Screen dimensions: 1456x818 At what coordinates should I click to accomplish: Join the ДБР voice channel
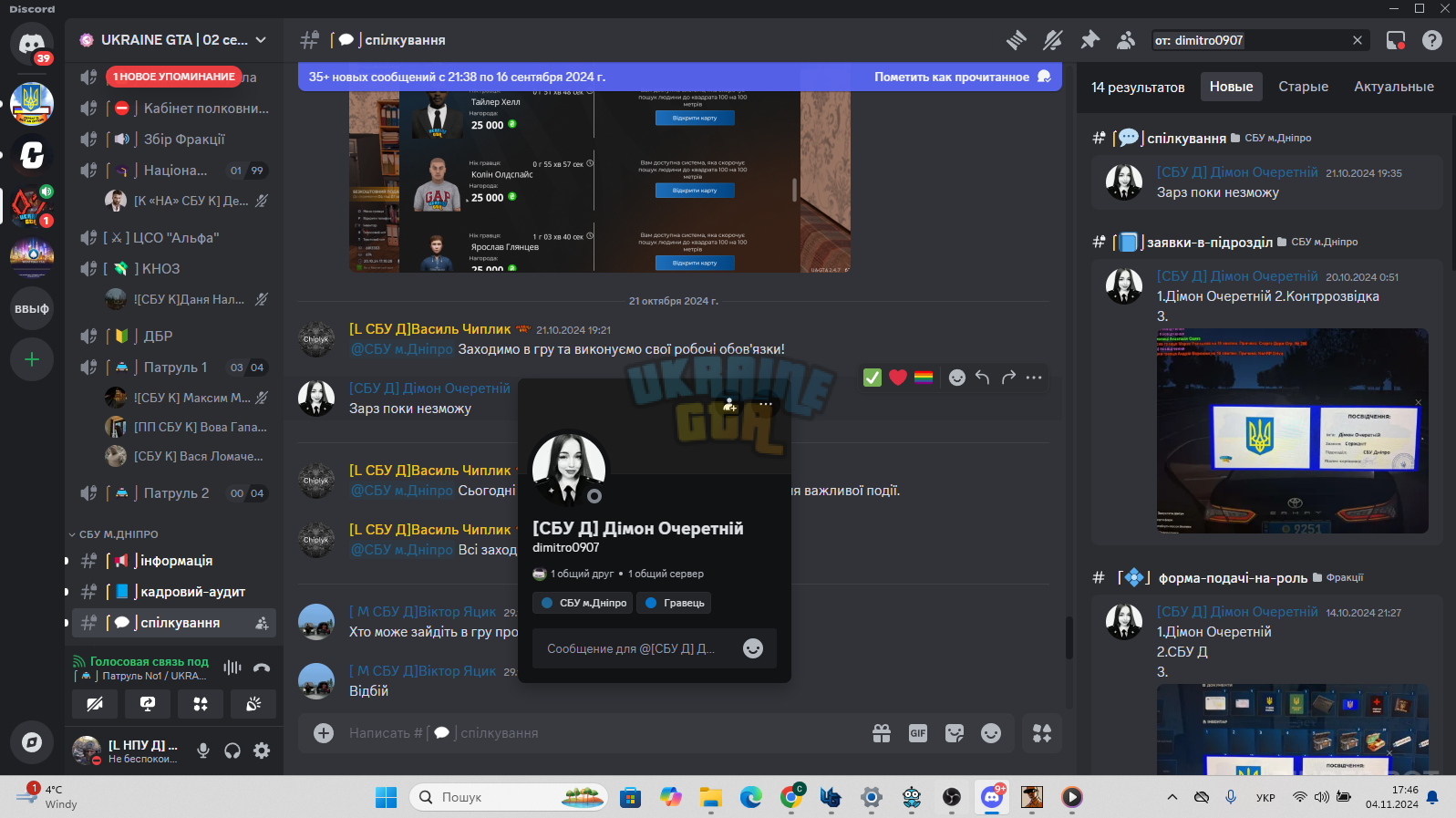[174, 337]
